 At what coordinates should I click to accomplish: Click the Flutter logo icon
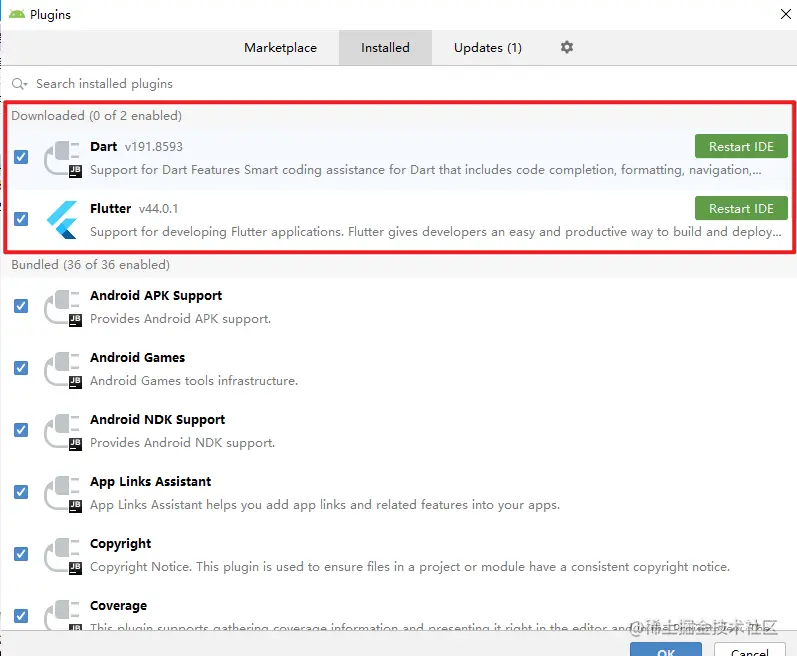63,220
